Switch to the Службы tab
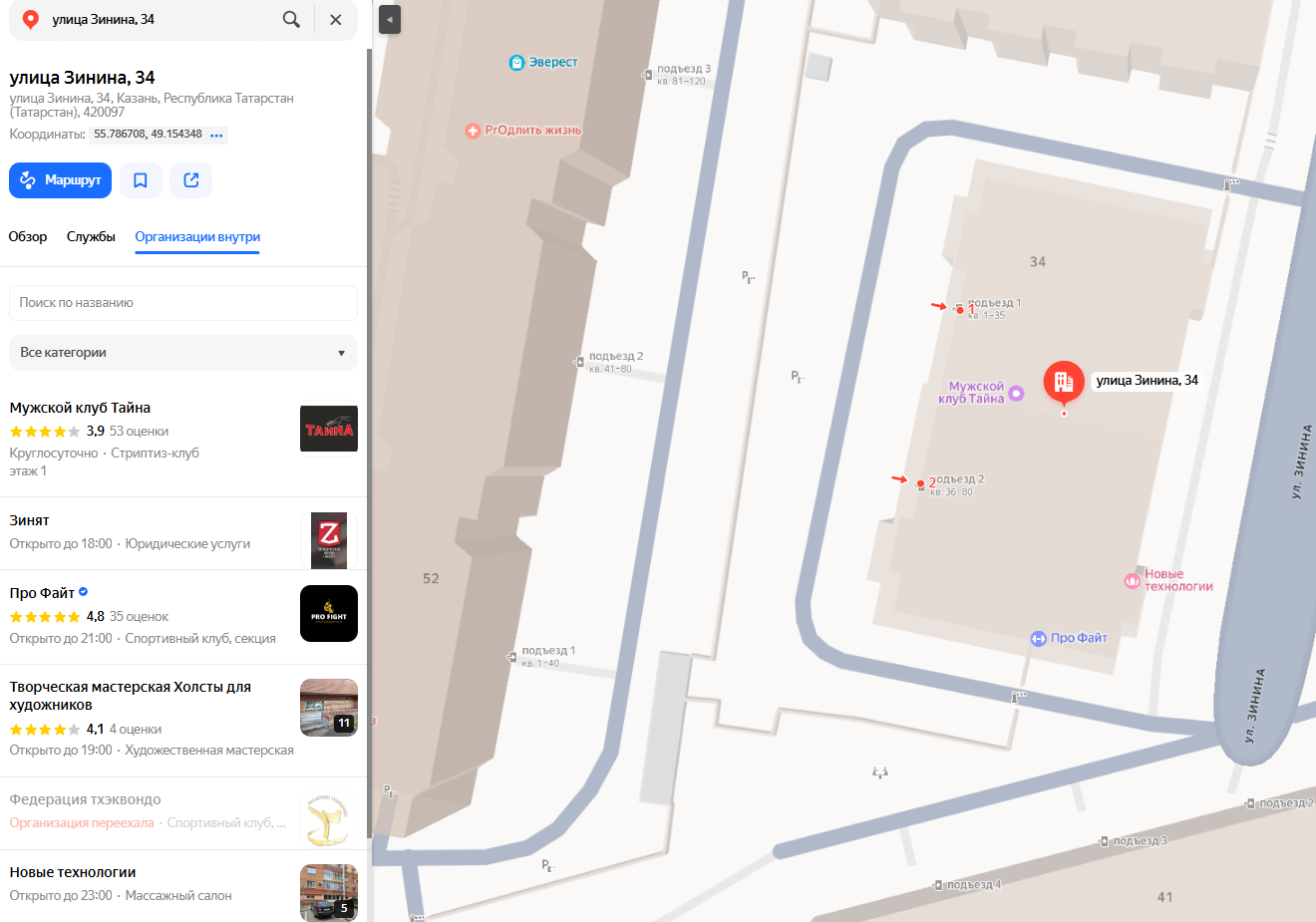Image resolution: width=1316 pixels, height=922 pixels. click(91, 237)
